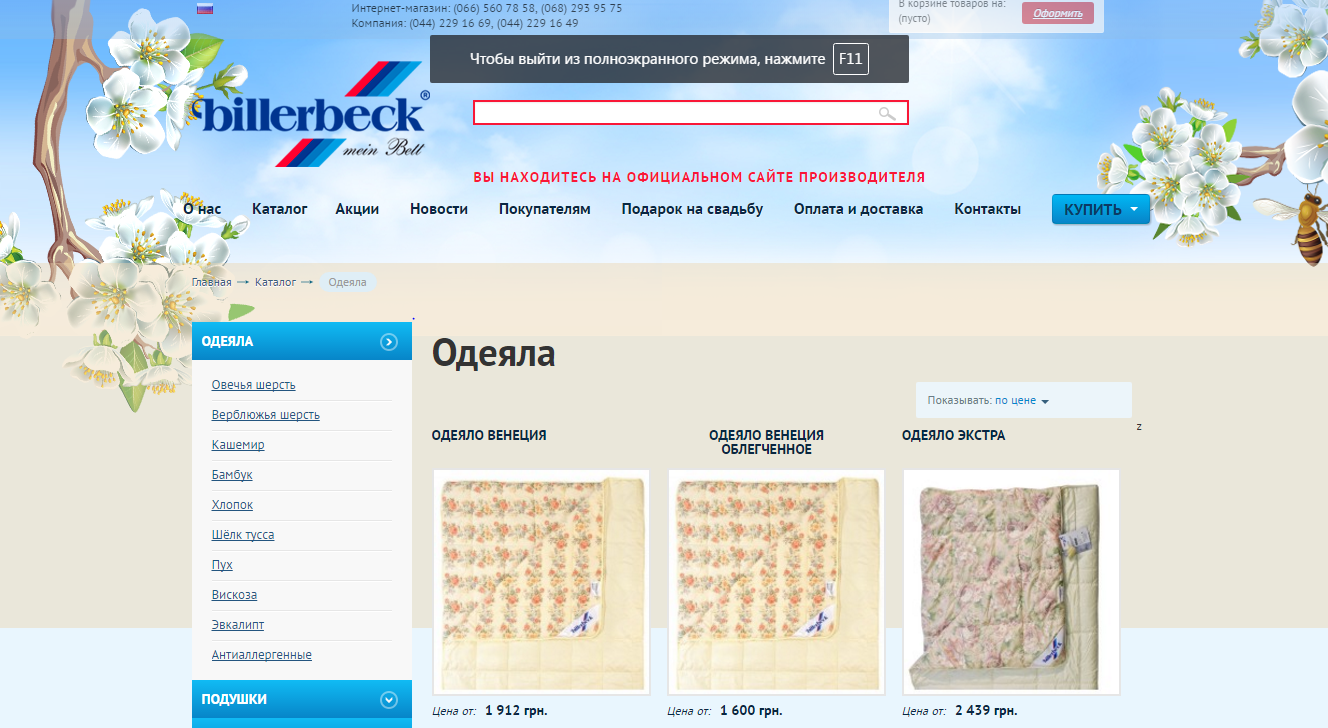
Task: Click into the search input field
Action: pyautogui.click(x=670, y=113)
